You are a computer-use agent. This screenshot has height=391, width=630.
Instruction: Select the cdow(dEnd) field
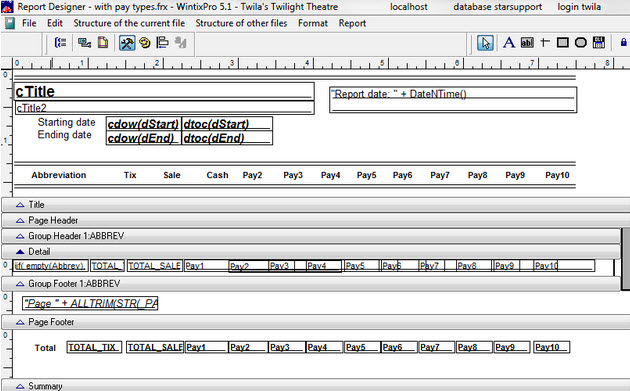(x=143, y=138)
